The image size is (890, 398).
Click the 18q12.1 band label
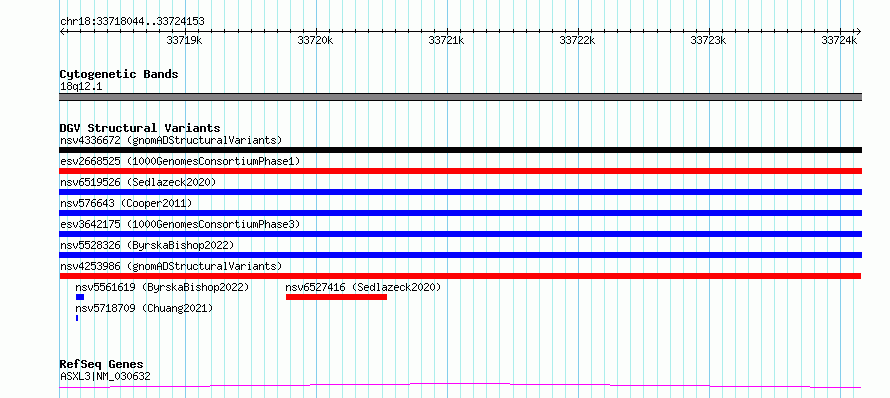pos(81,87)
